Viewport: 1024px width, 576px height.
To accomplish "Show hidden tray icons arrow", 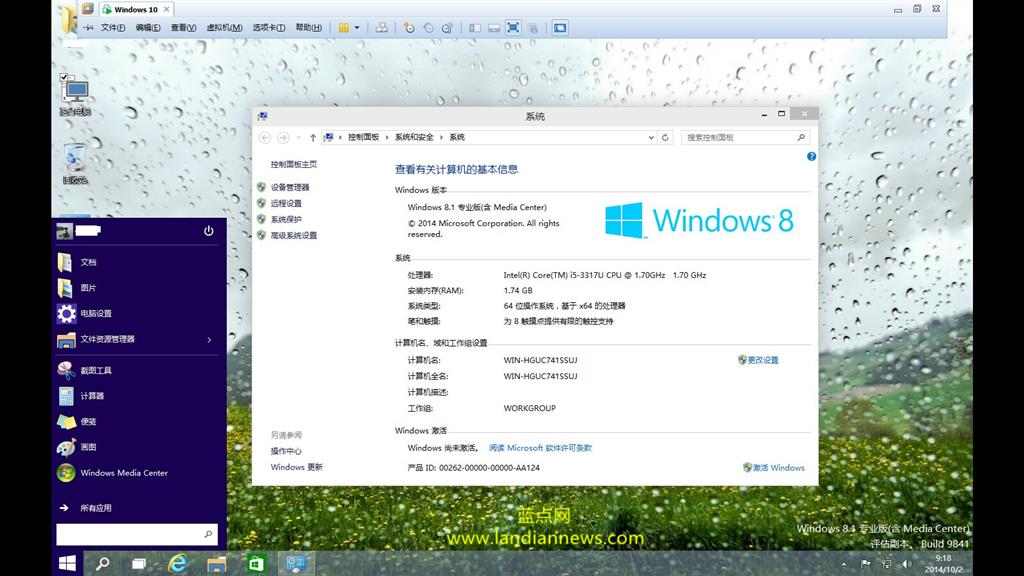I will [844, 564].
